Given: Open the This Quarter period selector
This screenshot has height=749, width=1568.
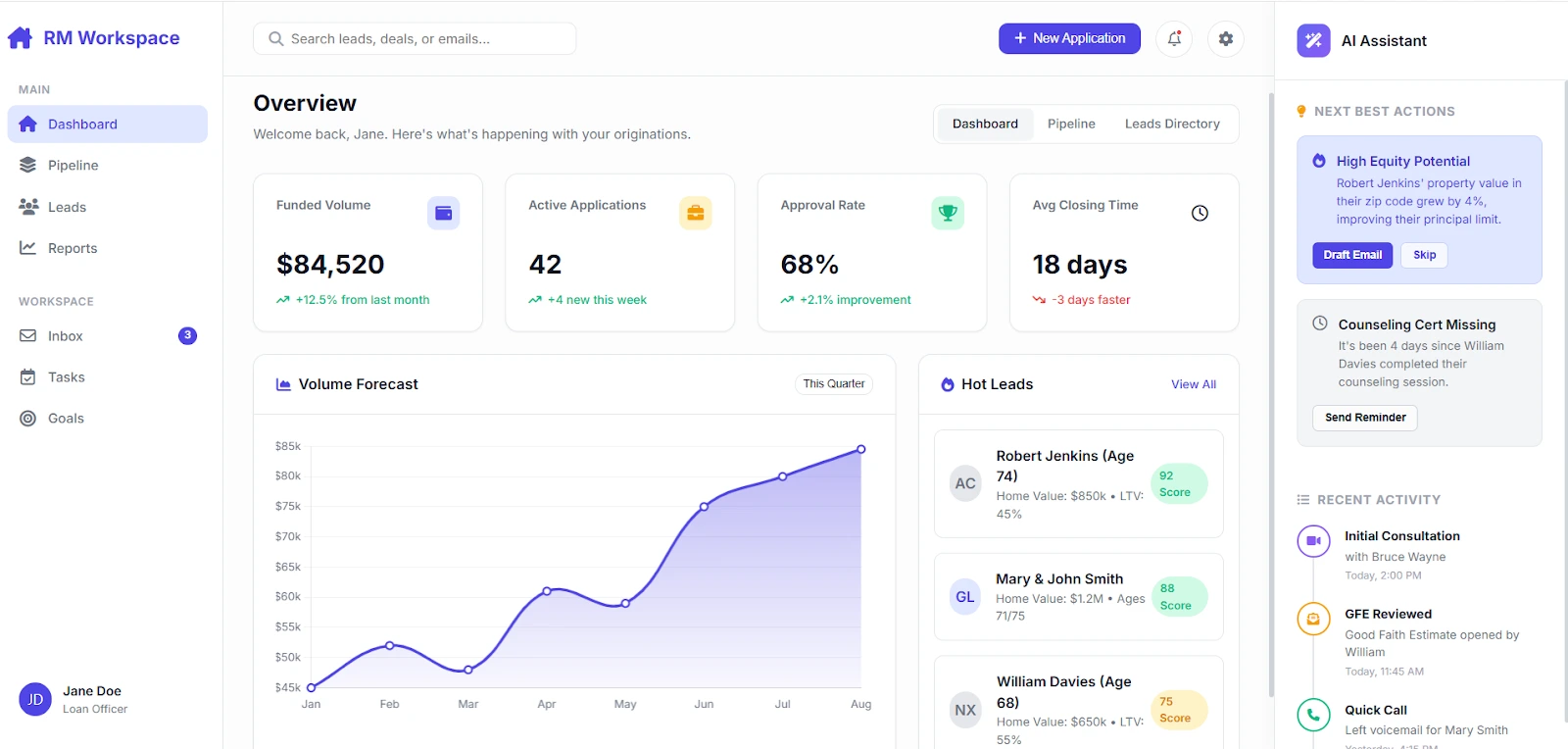Looking at the screenshot, I should [x=833, y=384].
